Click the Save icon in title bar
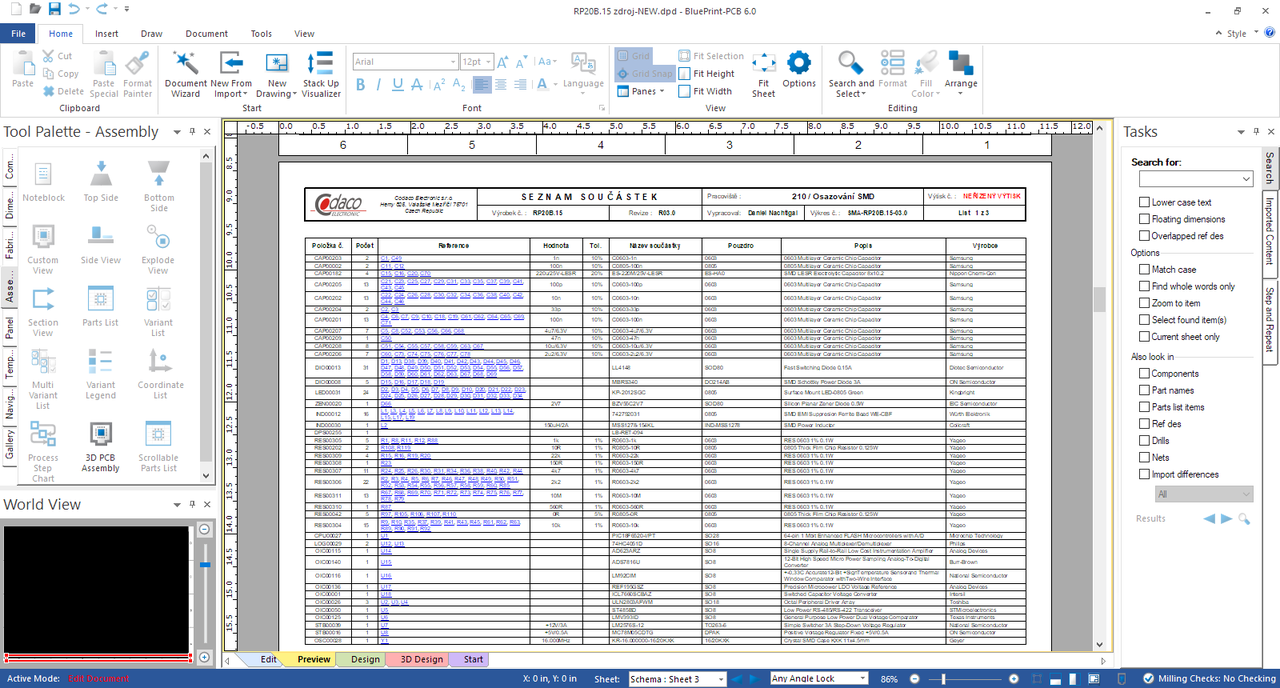1280x688 pixels. (x=55, y=9)
